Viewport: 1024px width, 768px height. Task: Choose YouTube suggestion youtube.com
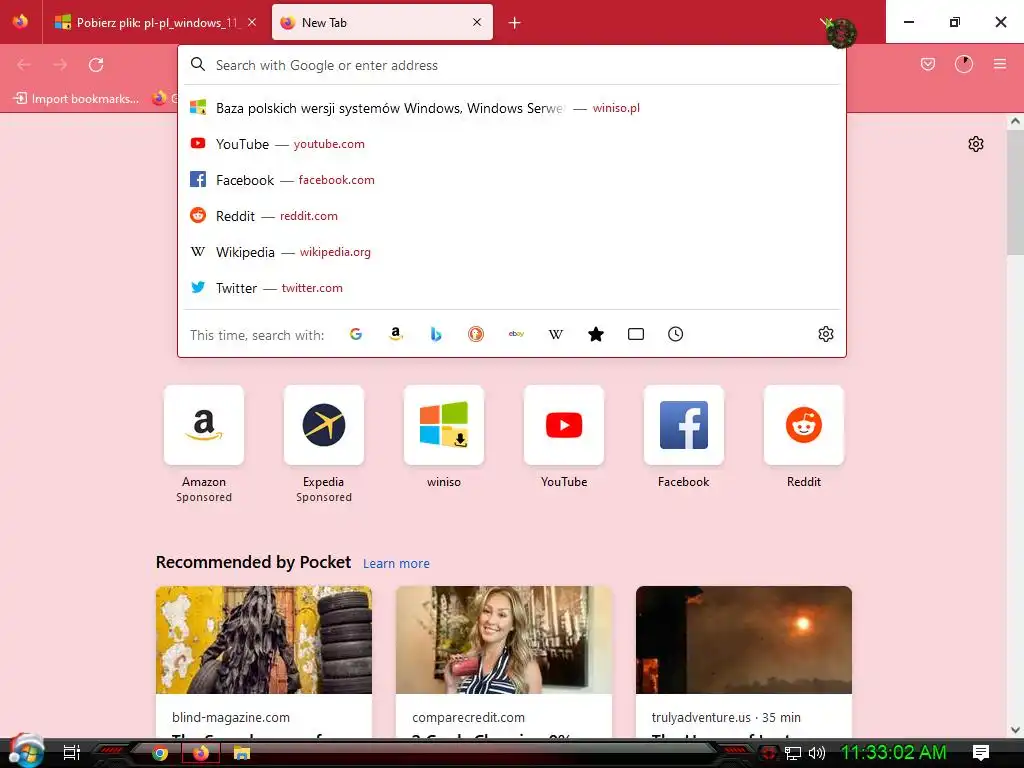coord(512,144)
